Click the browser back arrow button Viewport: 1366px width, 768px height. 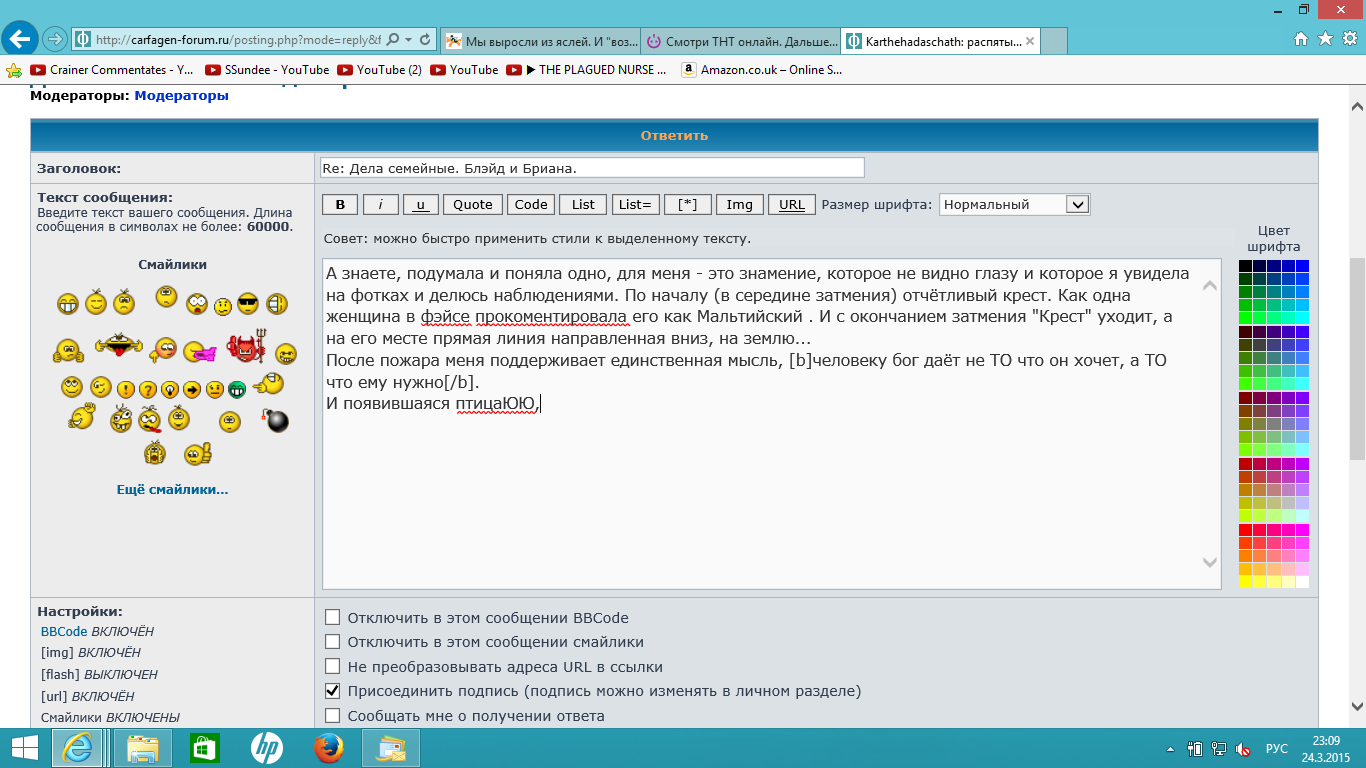point(20,39)
